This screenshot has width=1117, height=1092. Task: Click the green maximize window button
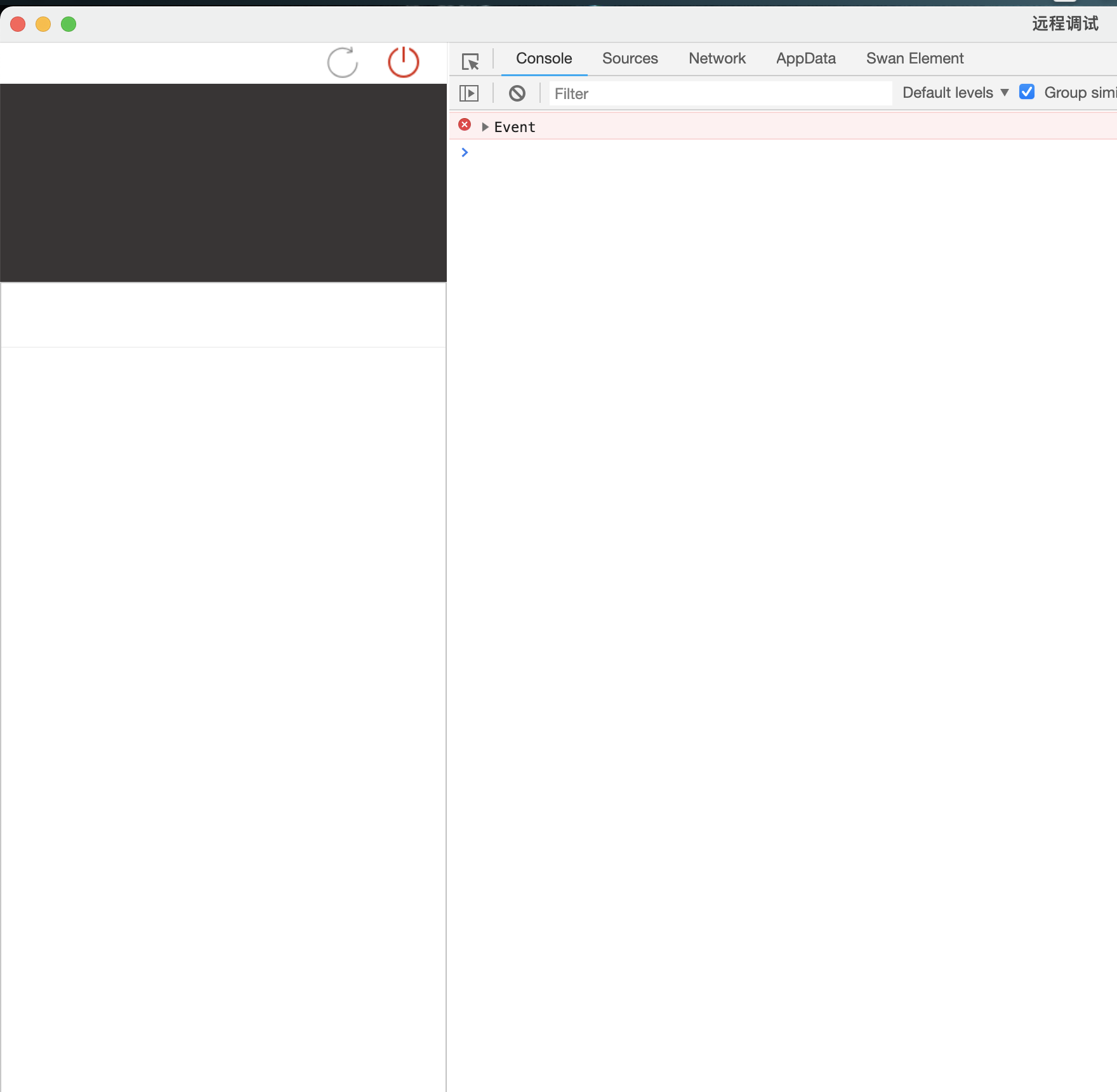click(x=69, y=24)
